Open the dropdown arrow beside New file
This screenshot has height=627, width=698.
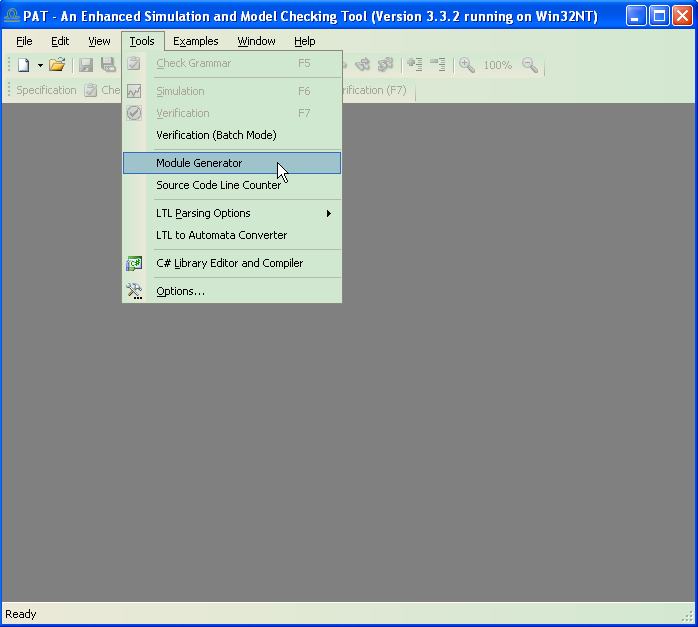pyautogui.click(x=40, y=65)
